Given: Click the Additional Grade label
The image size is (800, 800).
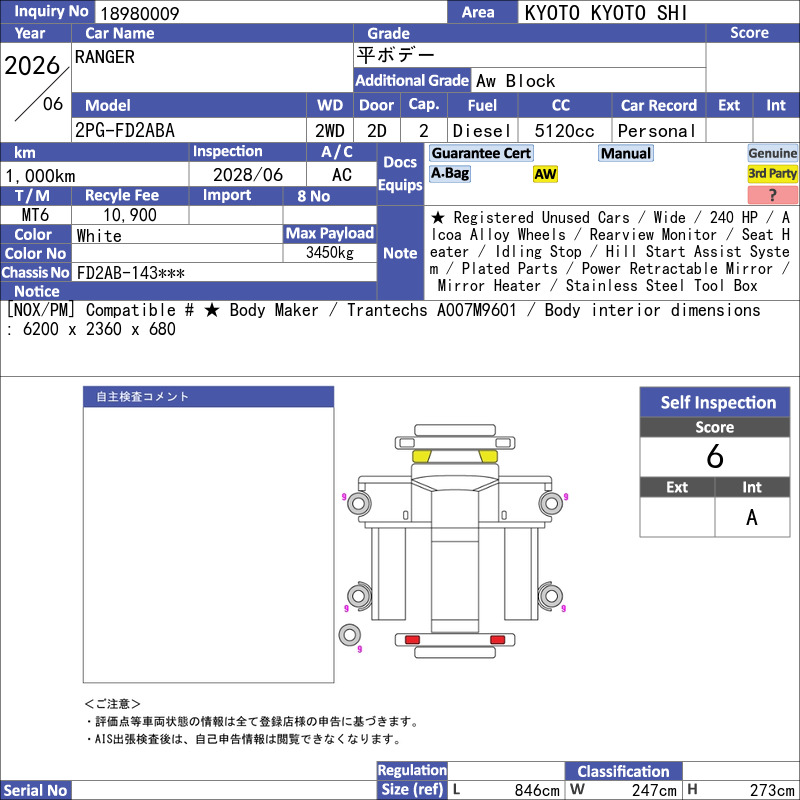Looking at the screenshot, I should pos(412,81).
